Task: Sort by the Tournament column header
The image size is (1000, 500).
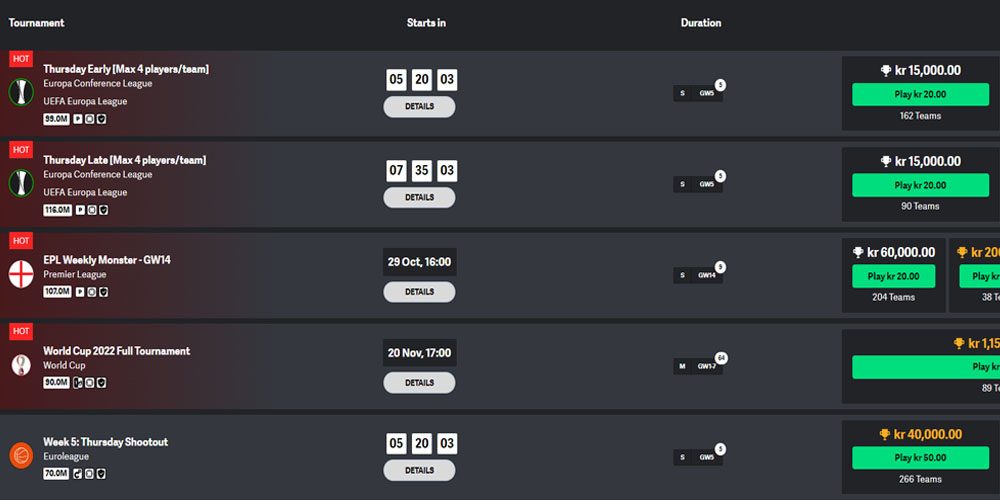Action: (x=36, y=22)
